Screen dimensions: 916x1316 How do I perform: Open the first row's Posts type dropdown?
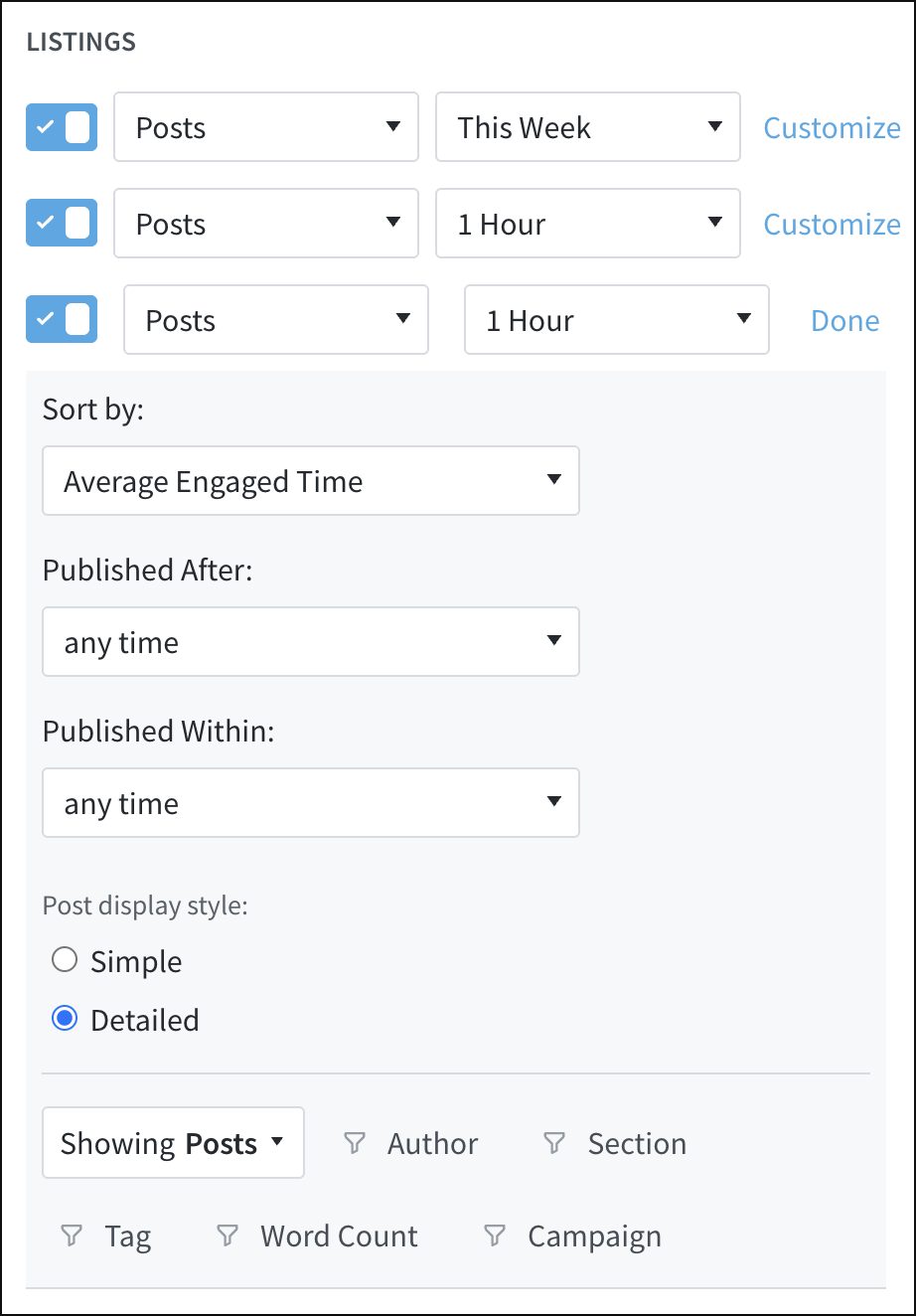[265, 127]
